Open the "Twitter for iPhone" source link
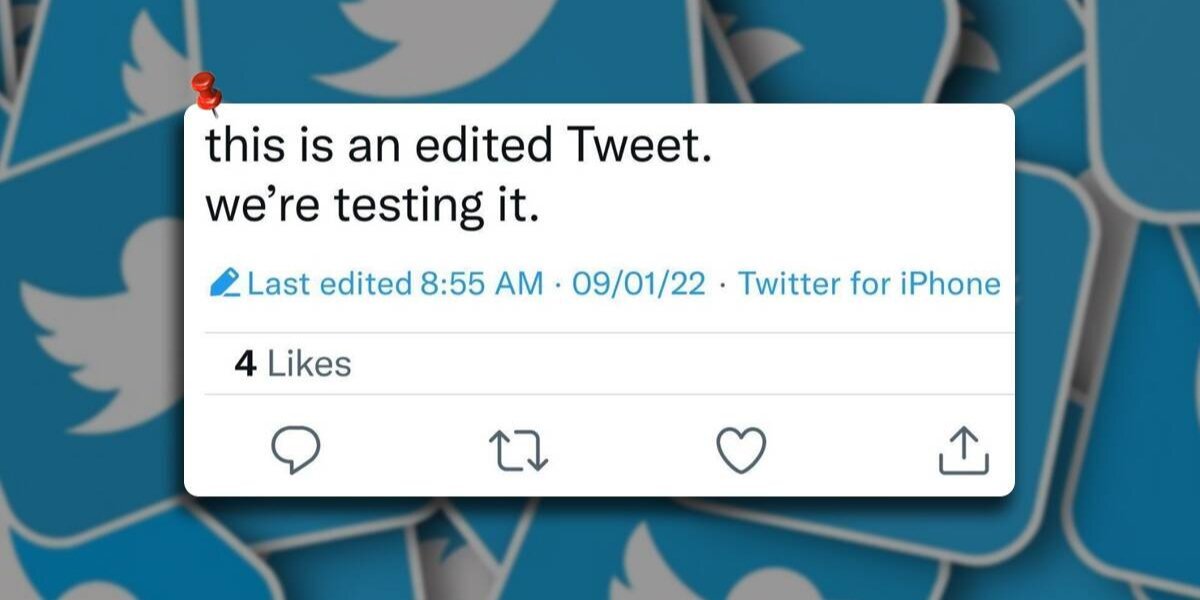The height and width of the screenshot is (600, 1200). tap(869, 284)
